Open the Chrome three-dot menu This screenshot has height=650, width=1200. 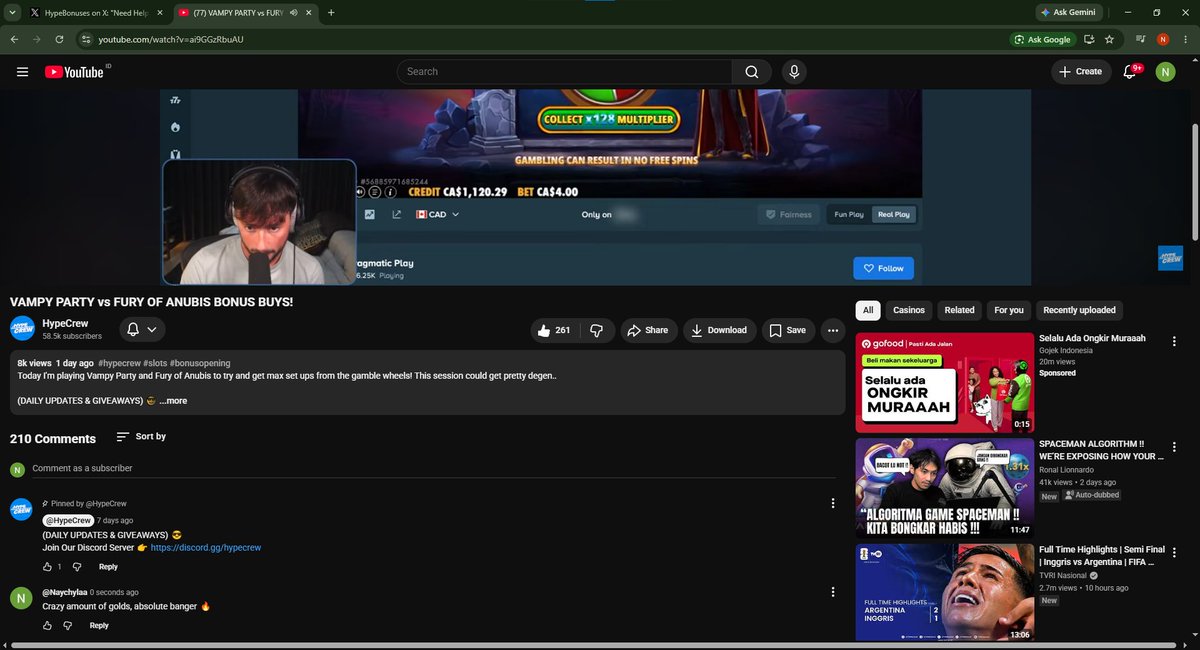tap(1186, 39)
